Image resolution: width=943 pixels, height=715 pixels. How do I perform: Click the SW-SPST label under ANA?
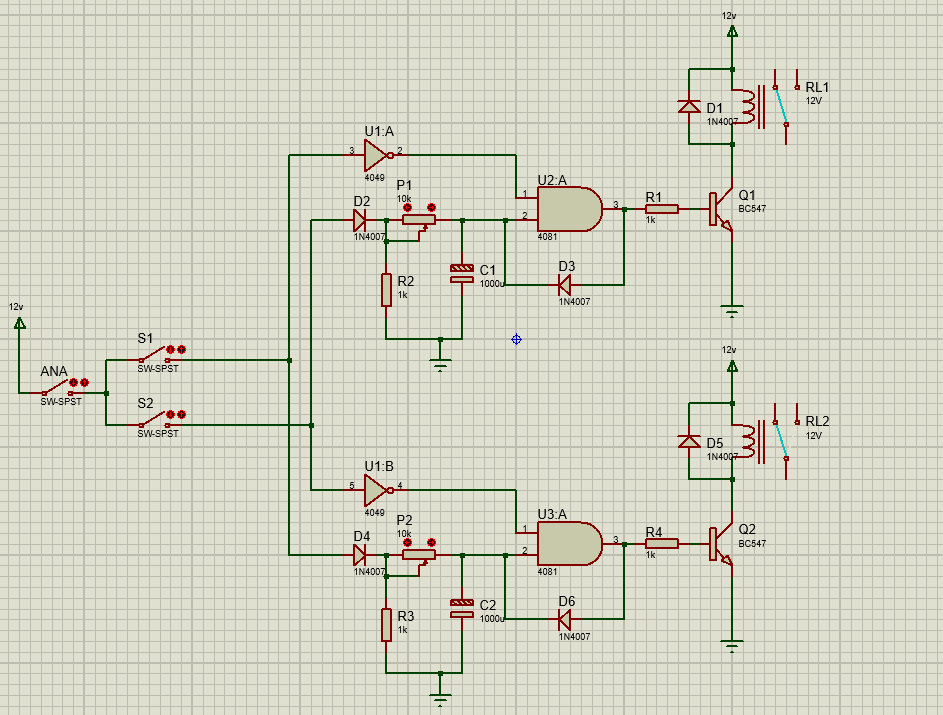[61, 401]
